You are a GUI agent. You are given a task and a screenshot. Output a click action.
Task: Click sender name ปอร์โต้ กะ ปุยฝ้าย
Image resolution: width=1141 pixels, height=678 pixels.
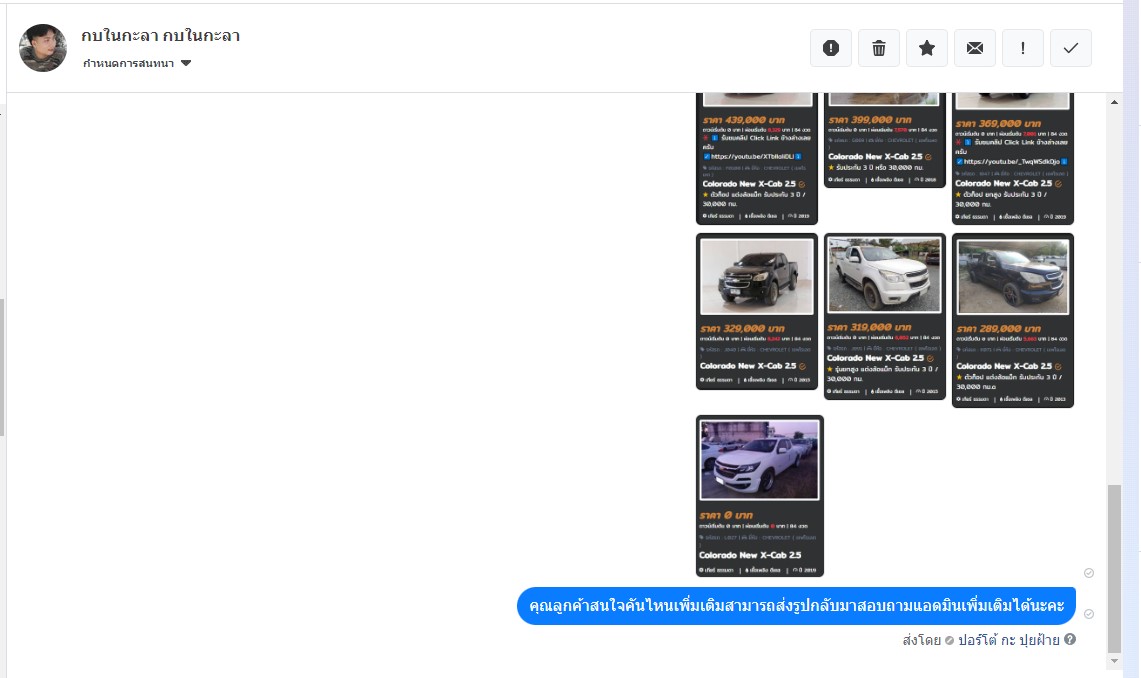[x=1009, y=640]
